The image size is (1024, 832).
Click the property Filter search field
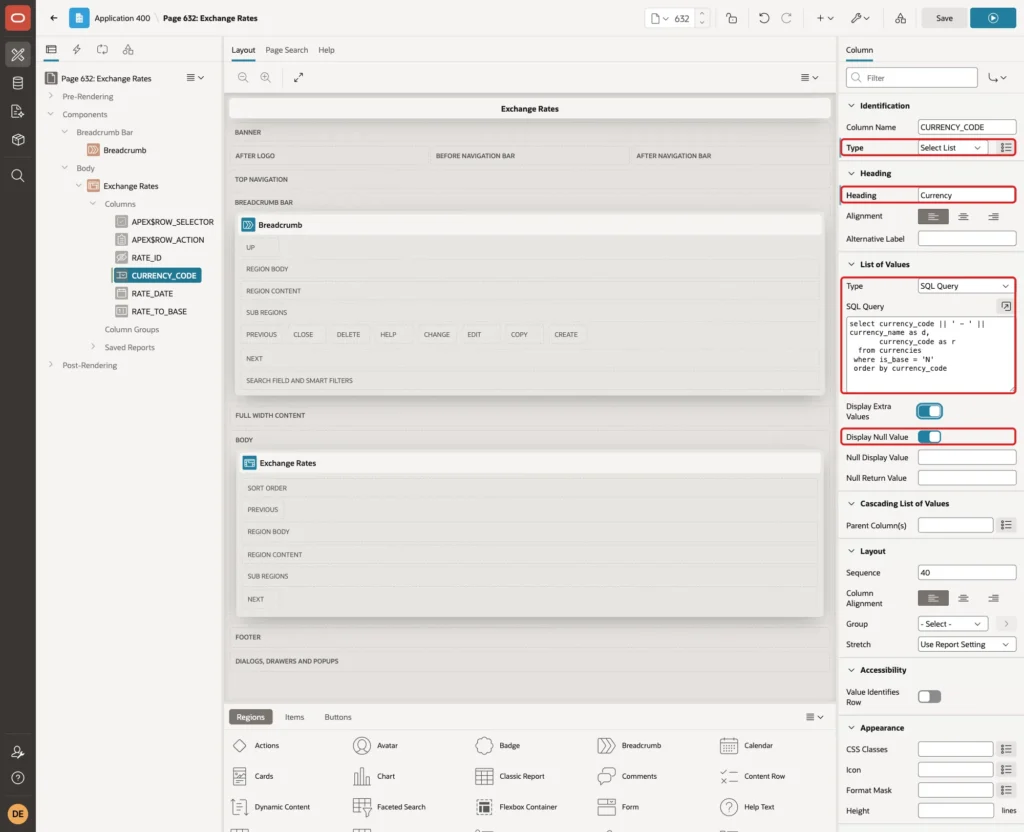point(912,78)
